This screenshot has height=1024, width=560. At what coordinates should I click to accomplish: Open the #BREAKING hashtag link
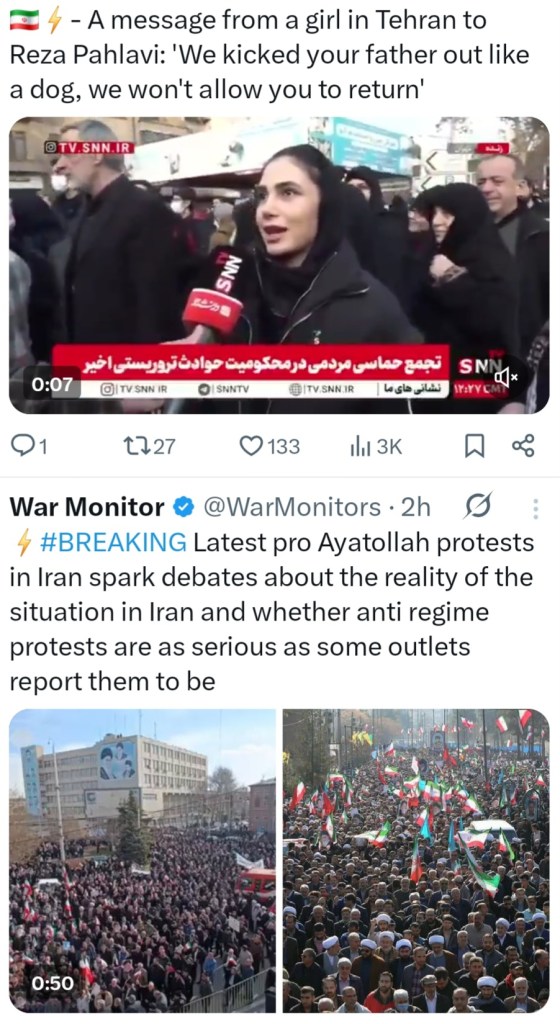(113, 542)
